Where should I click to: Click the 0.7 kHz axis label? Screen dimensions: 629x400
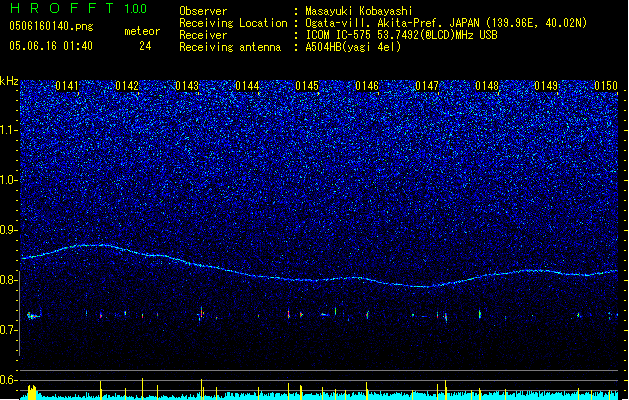8,330
